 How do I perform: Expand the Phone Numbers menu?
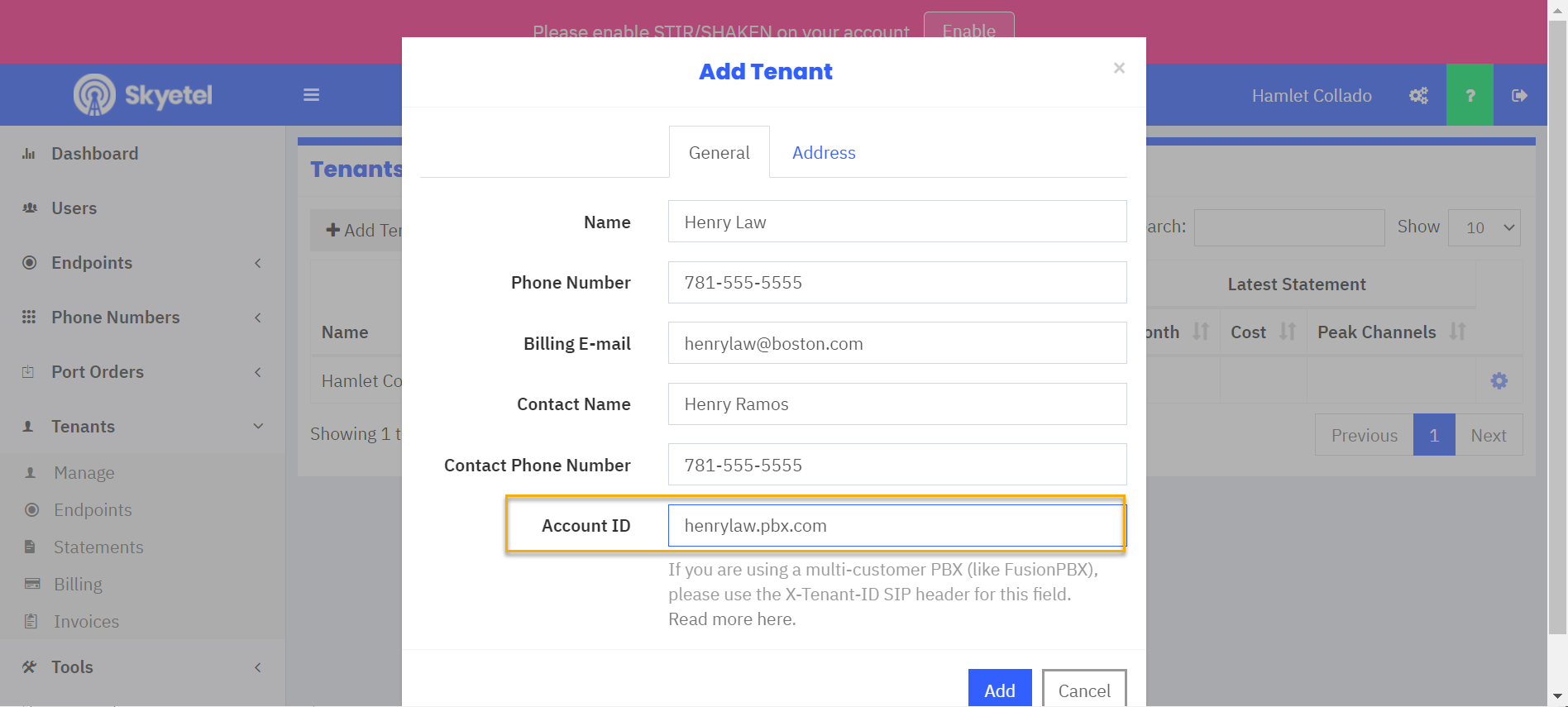tap(142, 318)
